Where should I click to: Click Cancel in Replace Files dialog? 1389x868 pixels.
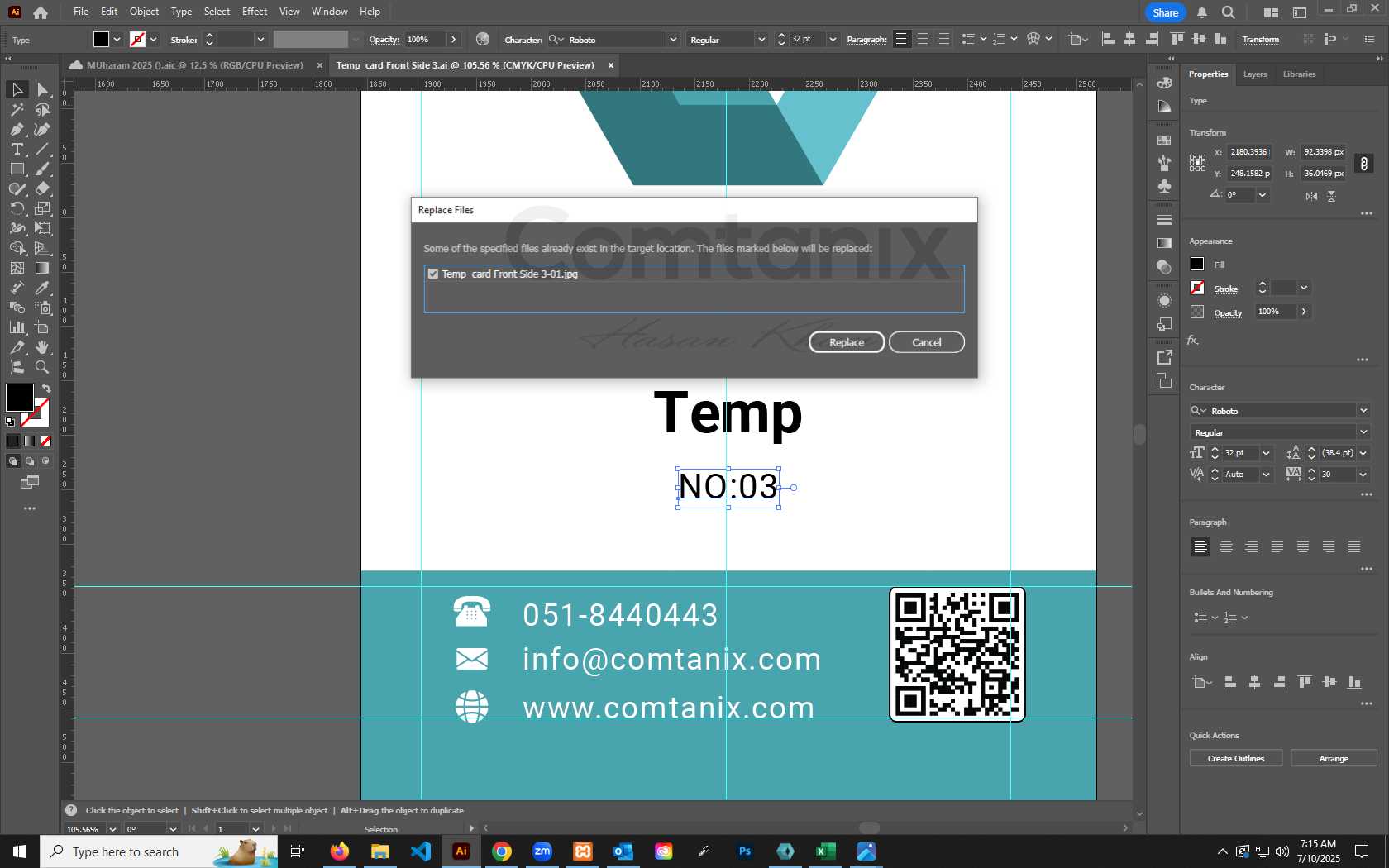[927, 342]
